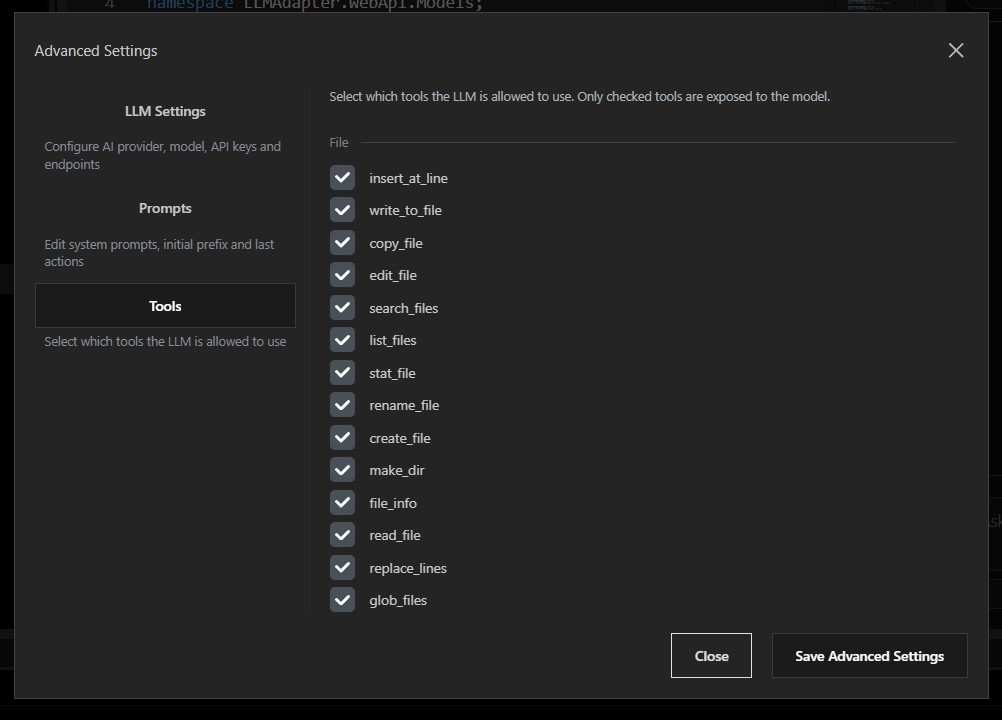Toggle the list_files checkbox
Screen dimensions: 1002x720
[x=343, y=340]
